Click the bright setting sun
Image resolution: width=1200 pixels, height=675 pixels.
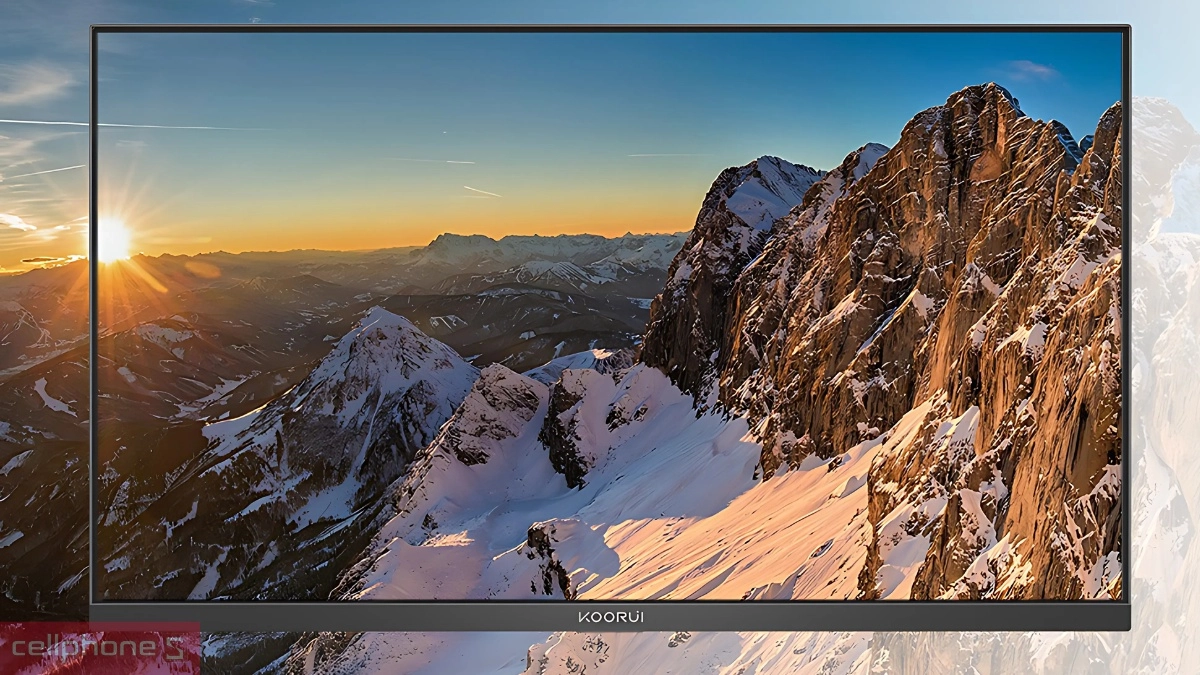[113, 240]
